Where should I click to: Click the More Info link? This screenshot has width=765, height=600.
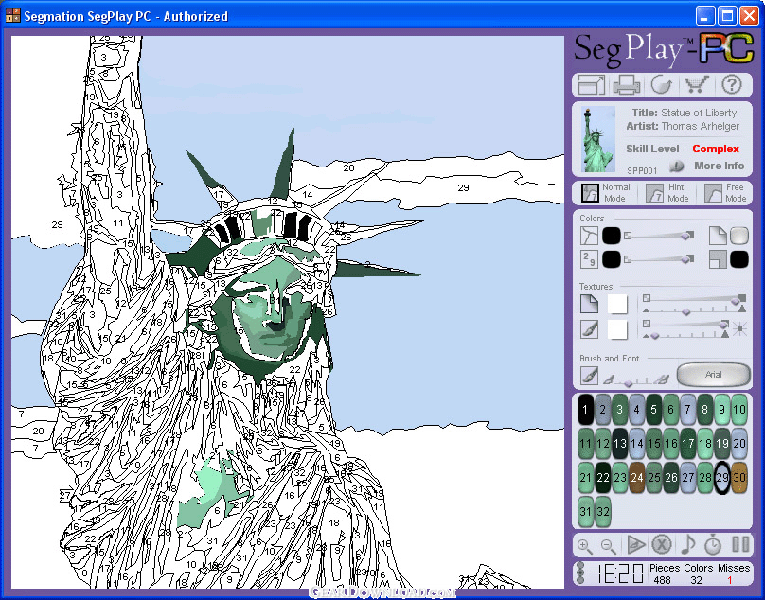719,166
